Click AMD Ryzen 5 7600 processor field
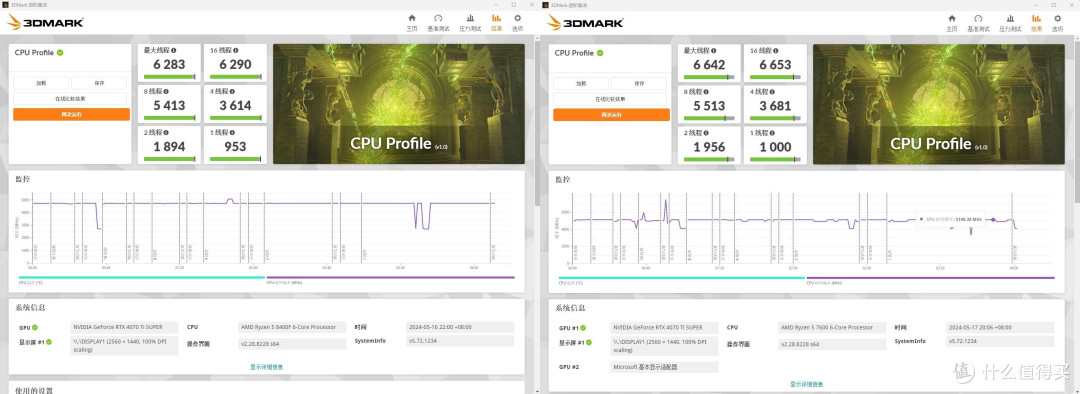Viewport: 1080px width, 394px height. (x=832, y=327)
